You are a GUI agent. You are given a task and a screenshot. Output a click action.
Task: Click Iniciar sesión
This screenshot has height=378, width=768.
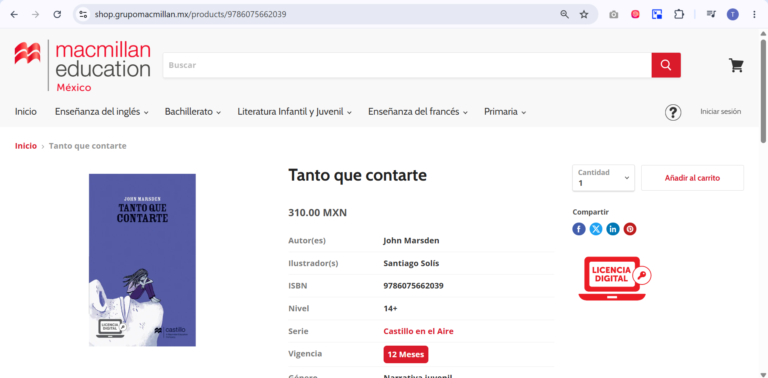point(720,112)
